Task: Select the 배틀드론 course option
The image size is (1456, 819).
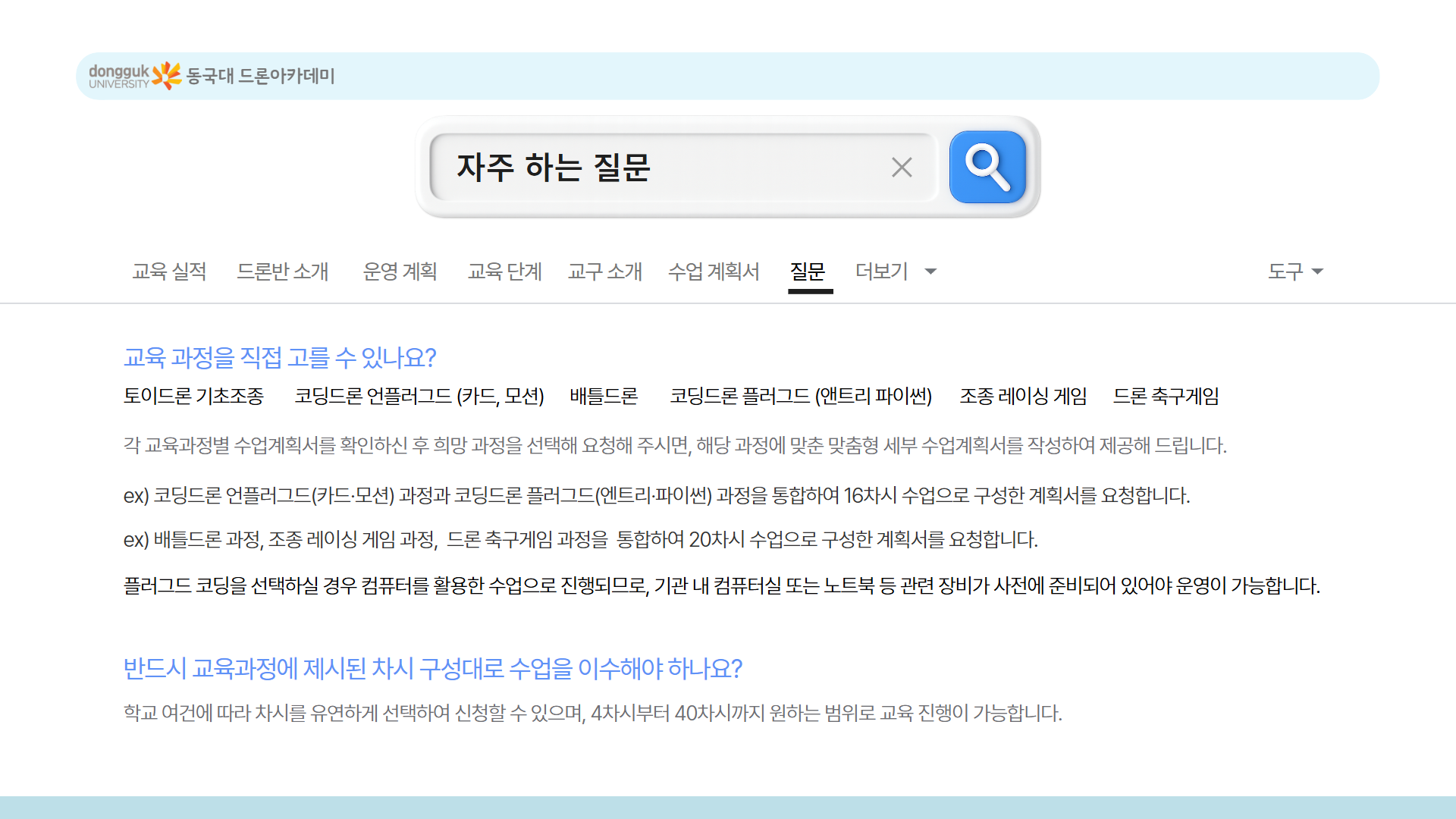Action: (603, 396)
